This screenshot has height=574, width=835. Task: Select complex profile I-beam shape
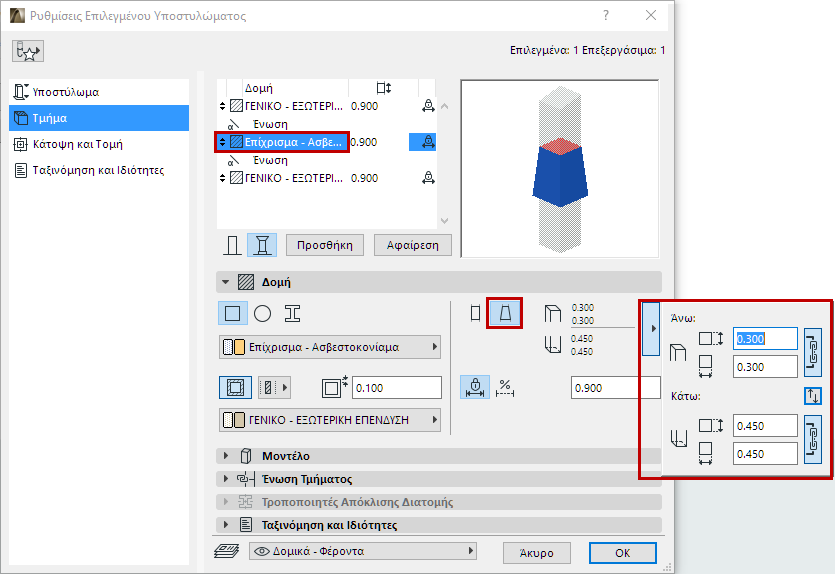[292, 314]
